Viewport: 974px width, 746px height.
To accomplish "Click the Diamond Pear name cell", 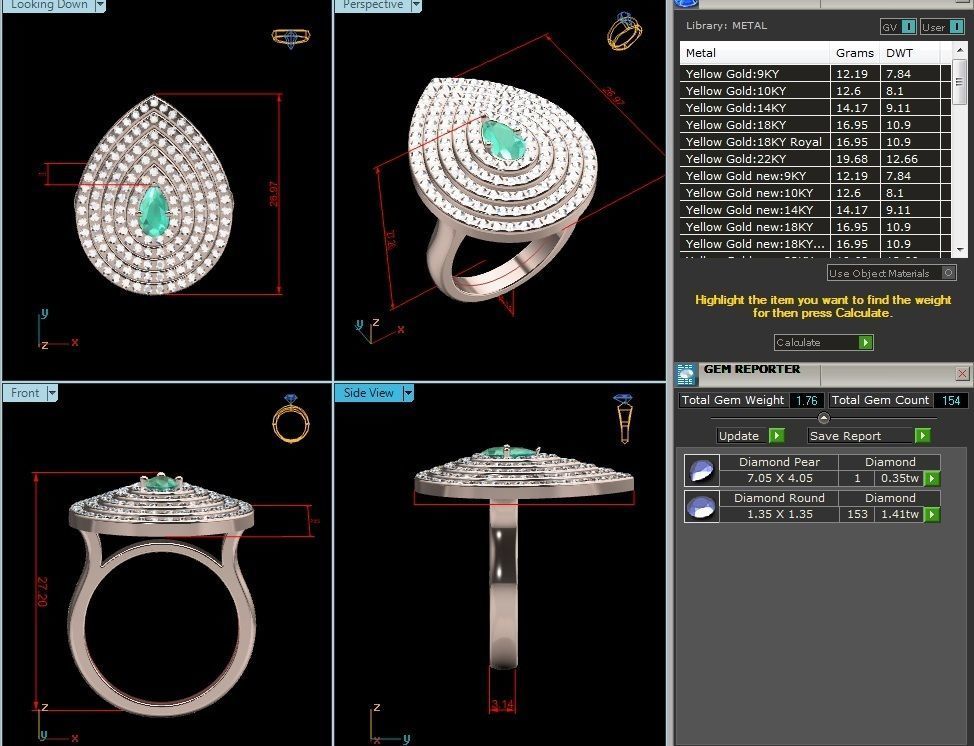I will point(779,462).
